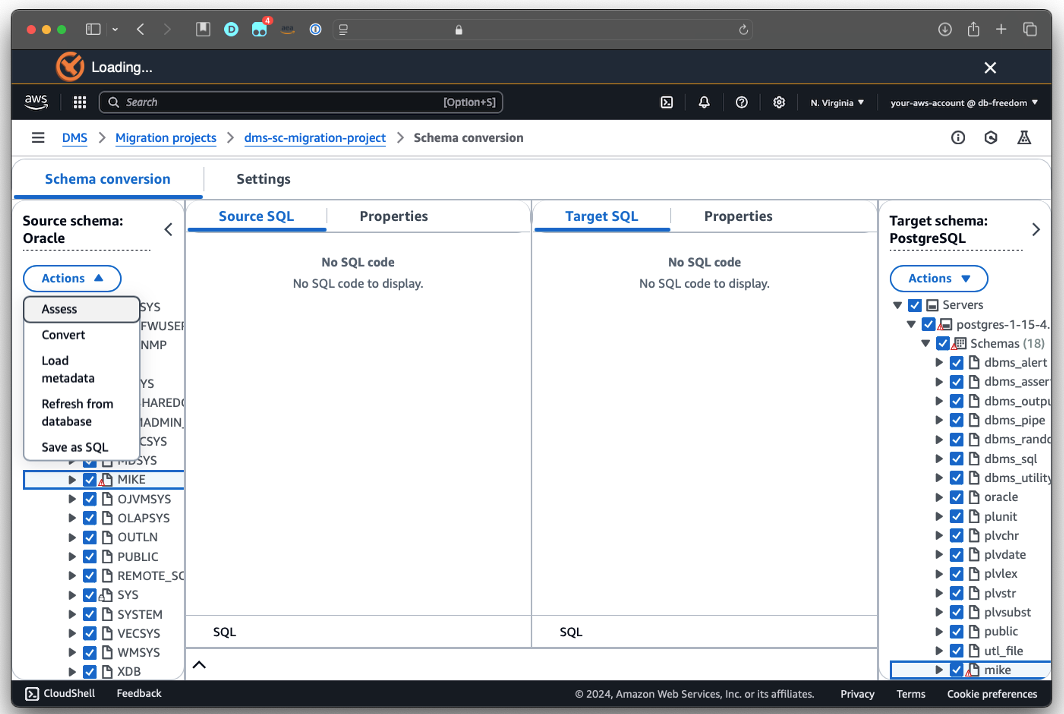Expand the plunit target schema
The width and height of the screenshot is (1064, 714).
click(939, 516)
